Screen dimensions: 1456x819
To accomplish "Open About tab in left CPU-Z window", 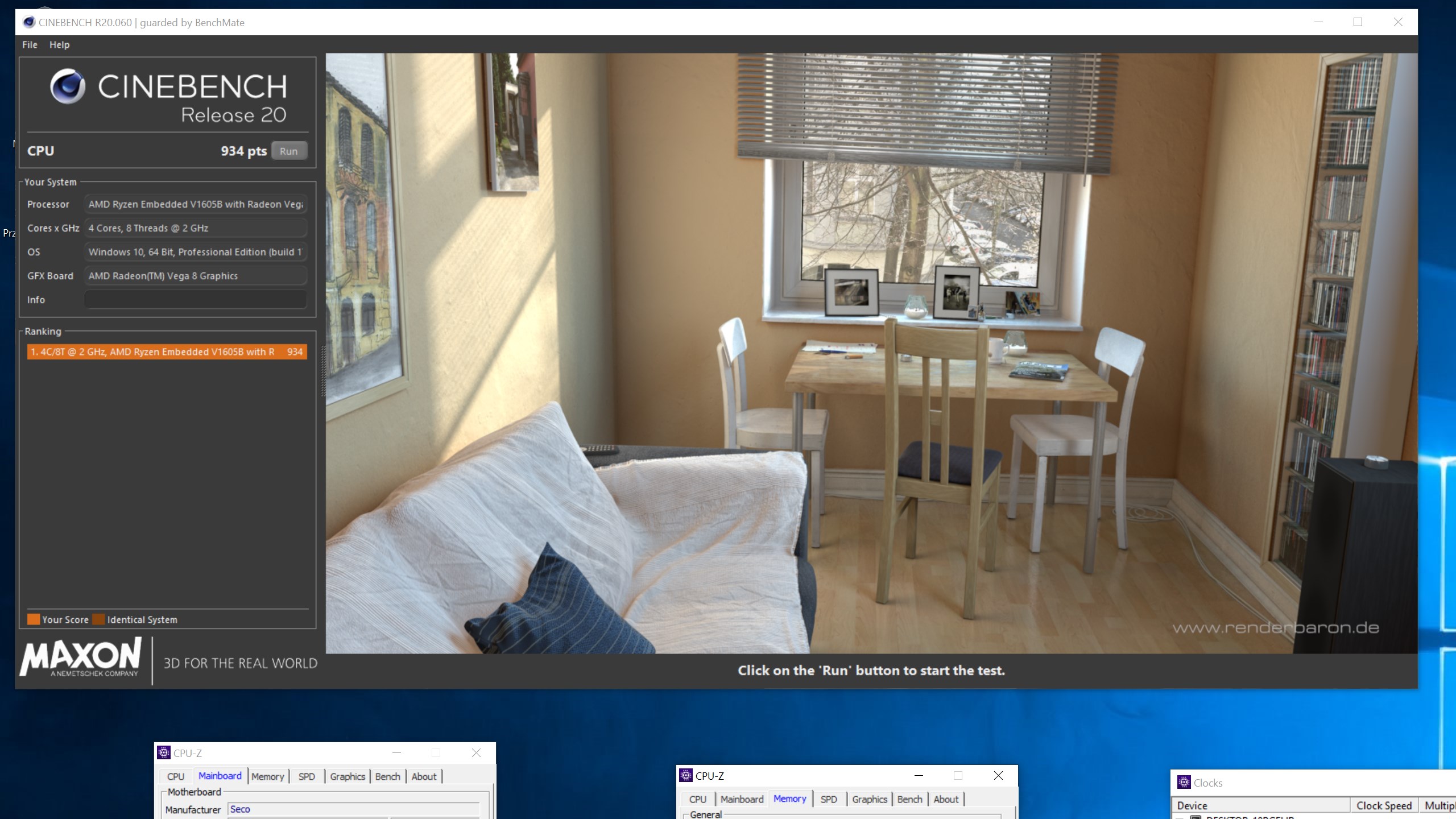I will pyautogui.click(x=424, y=777).
